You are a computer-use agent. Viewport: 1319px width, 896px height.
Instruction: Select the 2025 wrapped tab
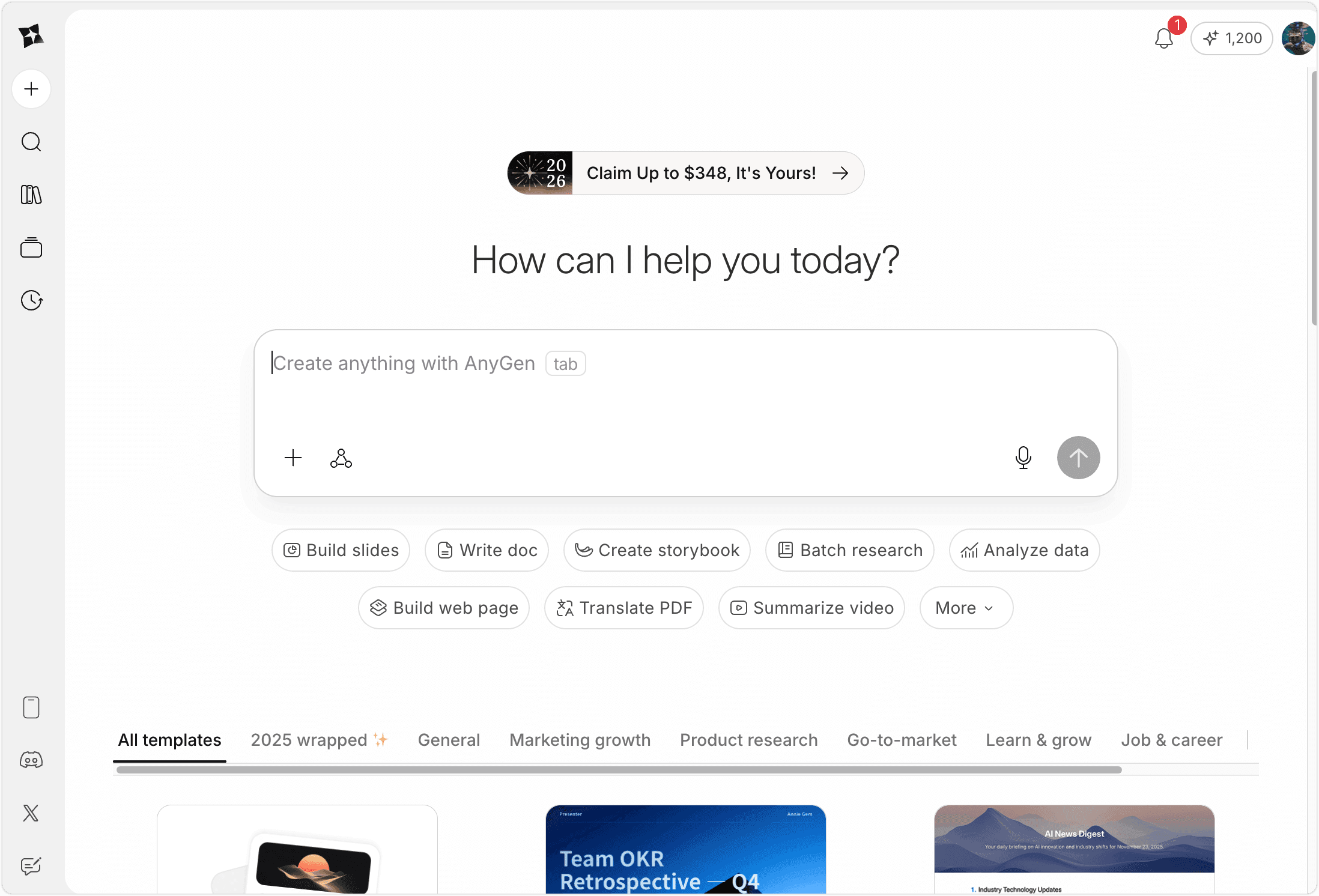click(320, 740)
